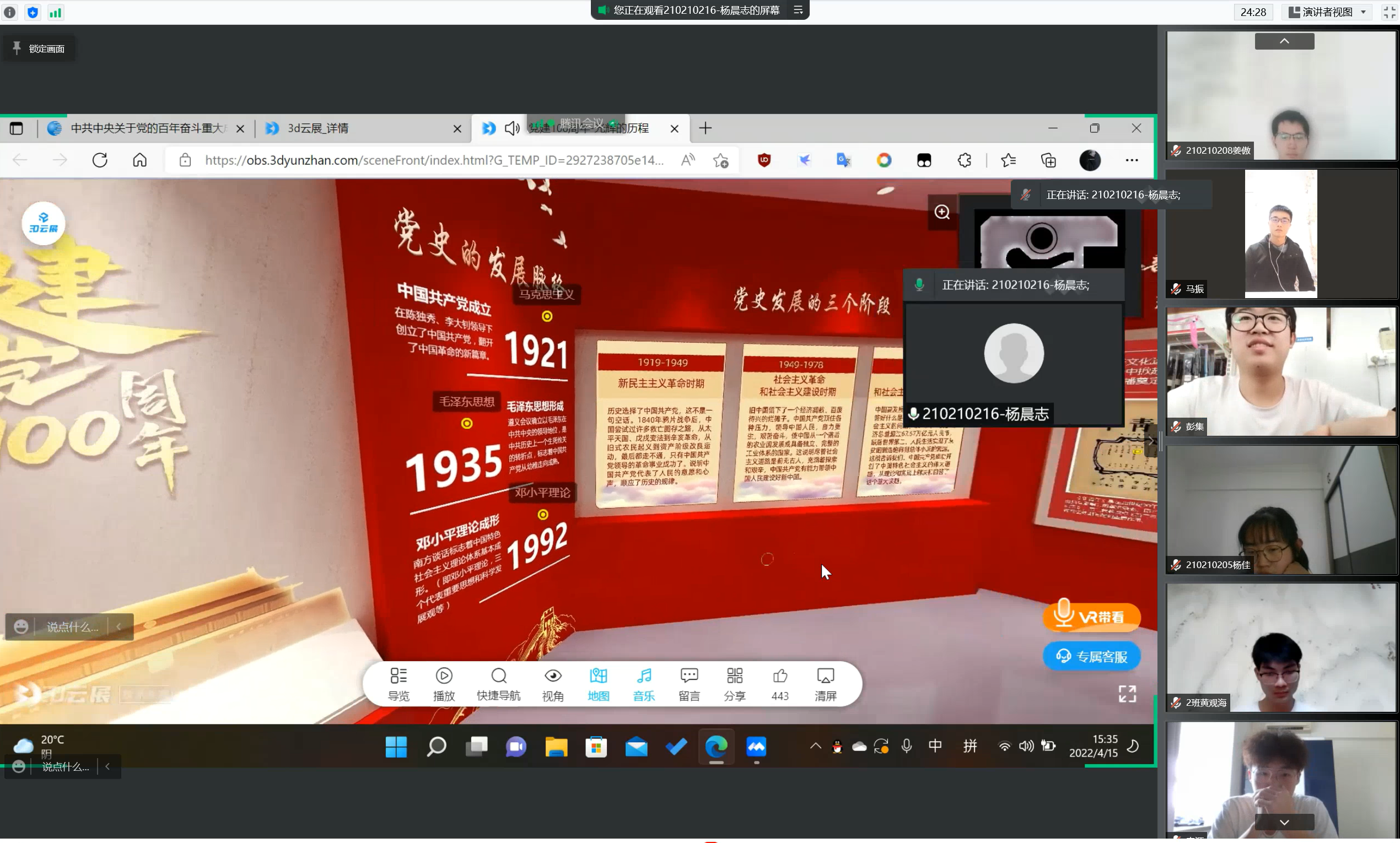This screenshot has width=1400, height=843.
Task: Enter fullscreen via the expand icon
Action: 1127,694
